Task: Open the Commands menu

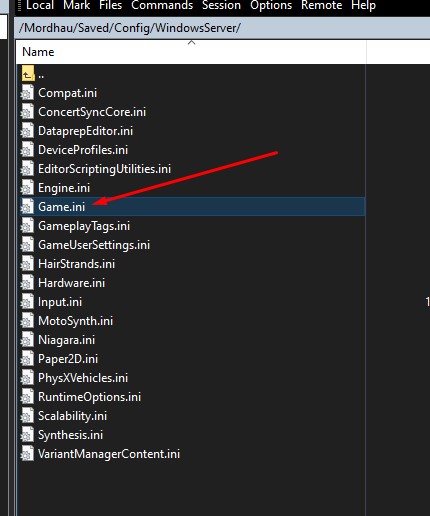Action: click(x=162, y=5)
